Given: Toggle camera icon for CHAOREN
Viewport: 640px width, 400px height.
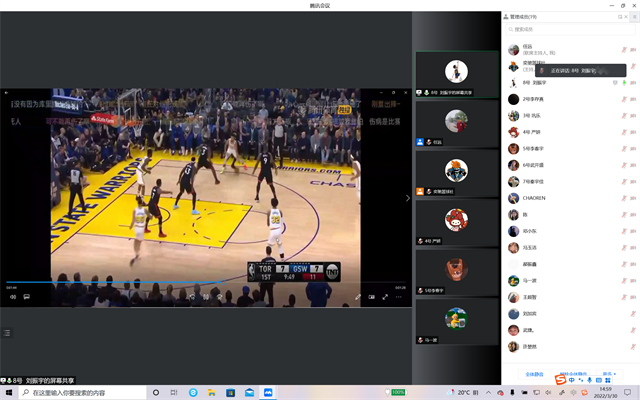Looking at the screenshot, I should coord(633,198).
